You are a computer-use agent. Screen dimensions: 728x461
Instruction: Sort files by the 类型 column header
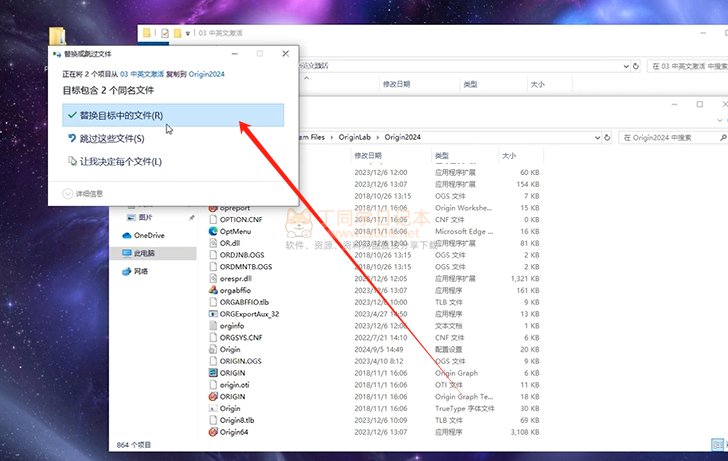[442, 156]
